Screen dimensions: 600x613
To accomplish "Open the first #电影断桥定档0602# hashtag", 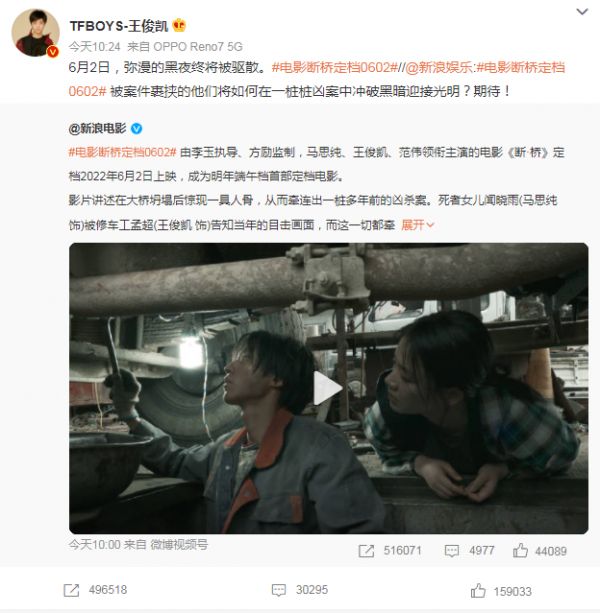I will (335, 68).
